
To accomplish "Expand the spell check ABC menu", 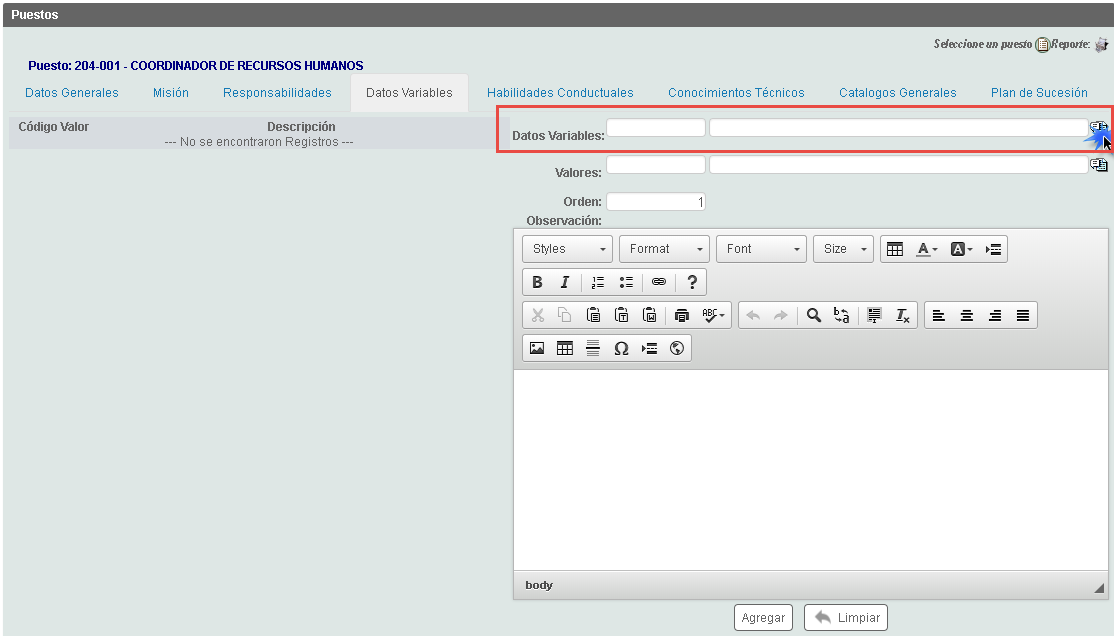I will [713, 316].
